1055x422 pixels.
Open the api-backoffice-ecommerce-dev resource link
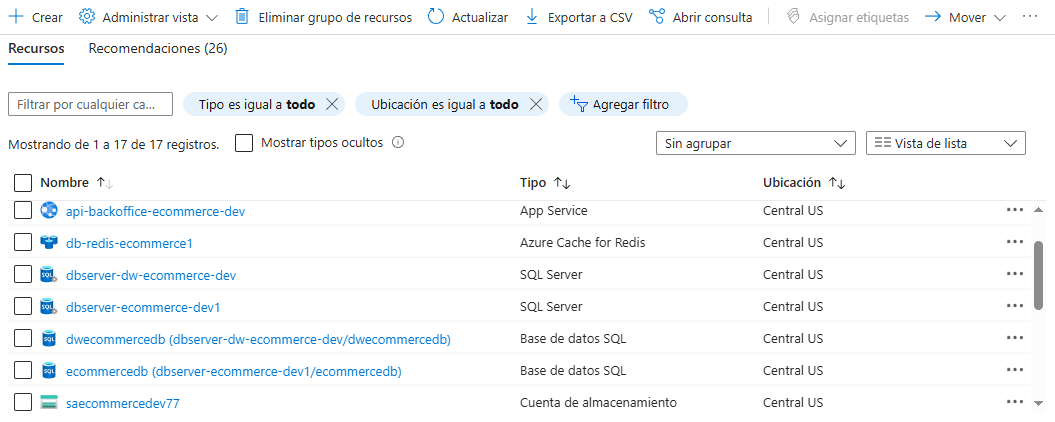tap(155, 211)
